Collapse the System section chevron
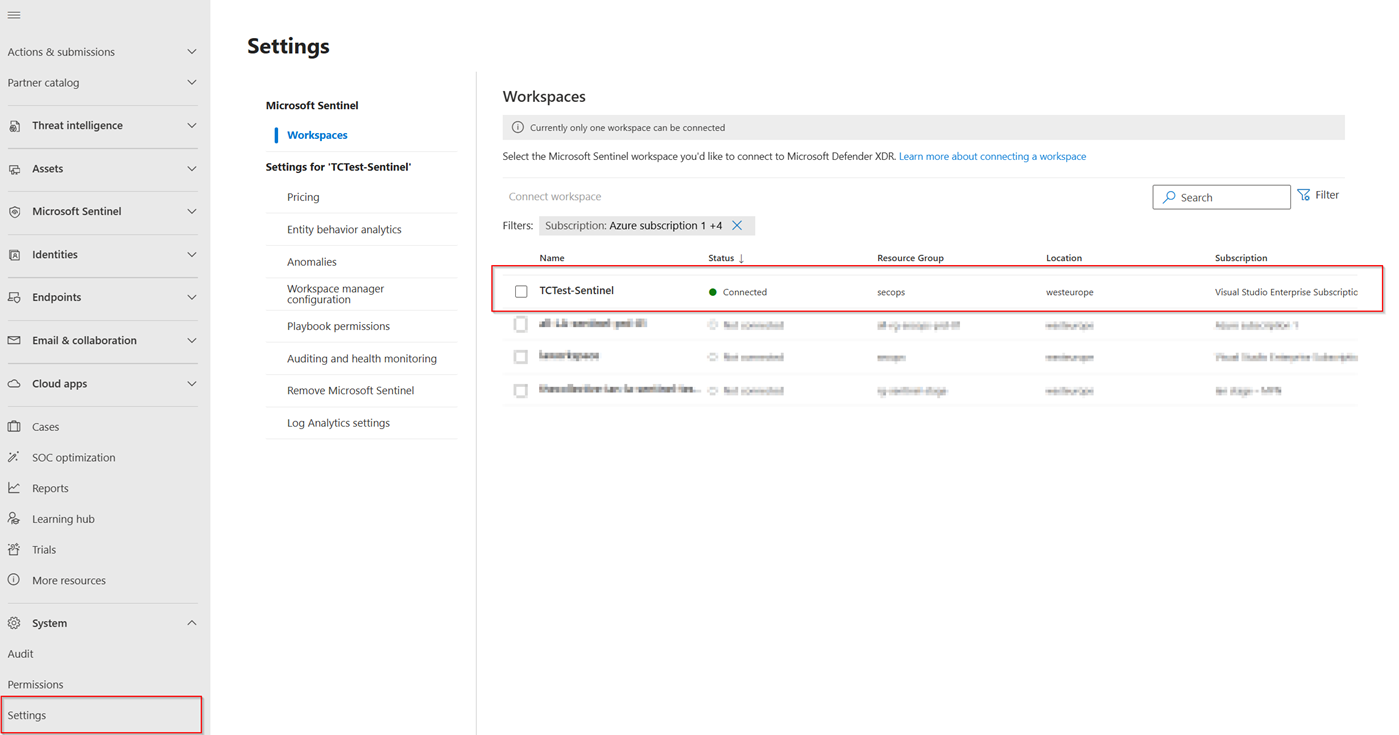The width and height of the screenshot is (1399, 735). pyautogui.click(x=191, y=623)
